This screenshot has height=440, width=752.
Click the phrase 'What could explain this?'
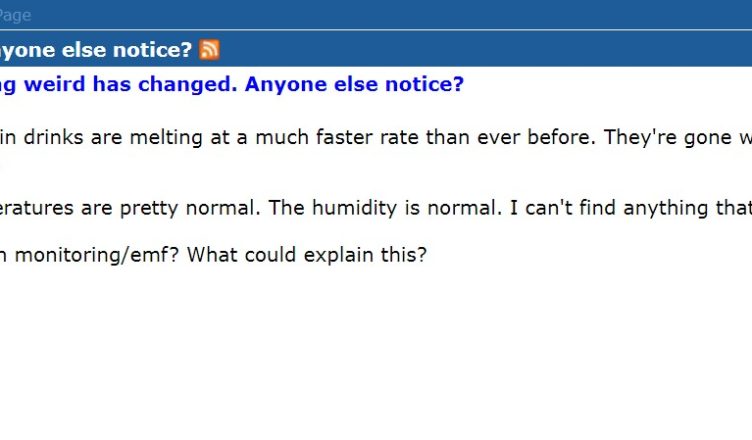pyautogui.click(x=306, y=254)
